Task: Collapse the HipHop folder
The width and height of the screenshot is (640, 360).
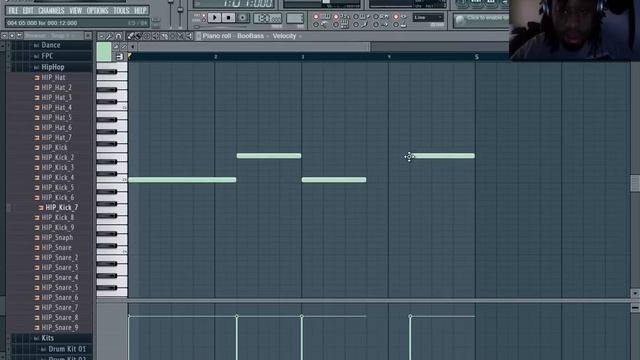Action: 53,67
